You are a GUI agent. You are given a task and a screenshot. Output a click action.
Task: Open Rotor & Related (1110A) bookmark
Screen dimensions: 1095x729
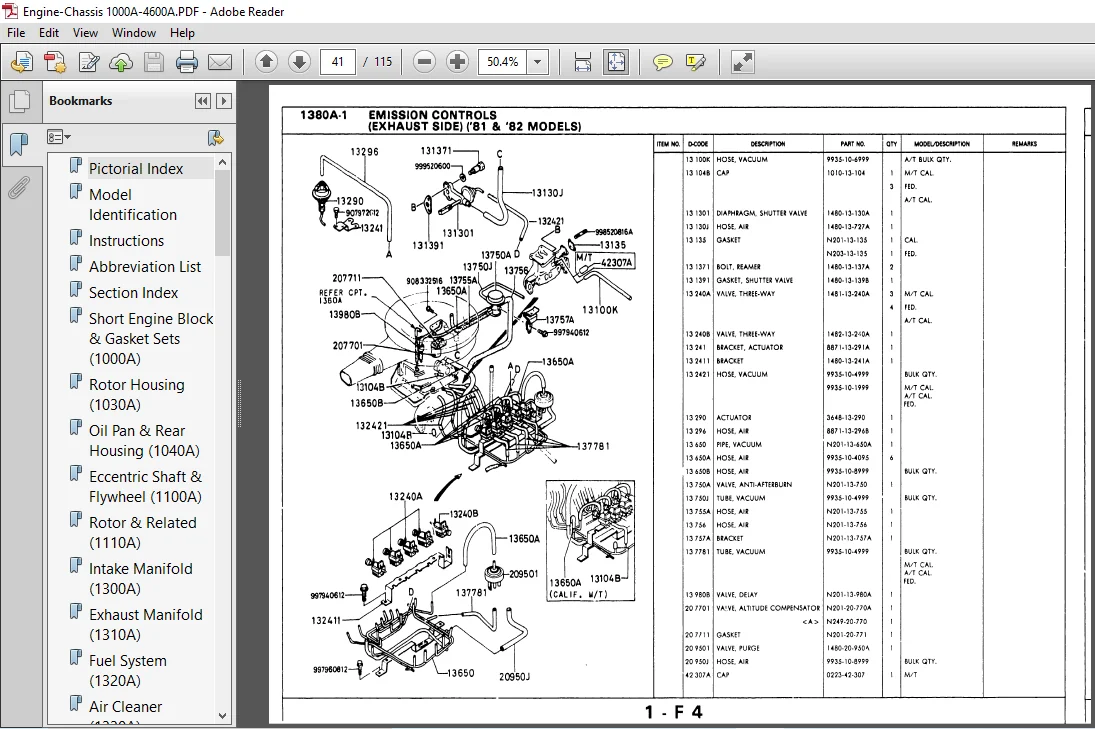pyautogui.click(x=142, y=533)
